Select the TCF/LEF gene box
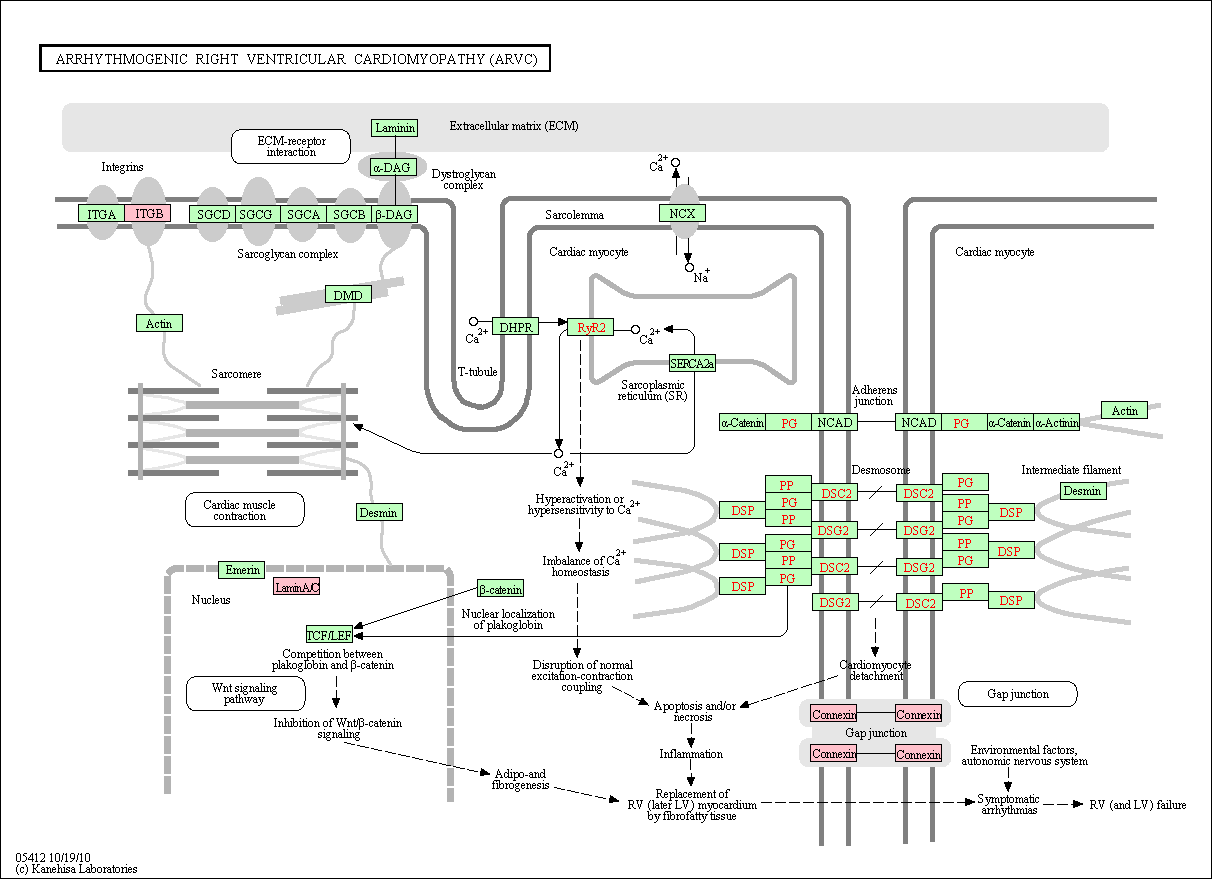 (329, 634)
